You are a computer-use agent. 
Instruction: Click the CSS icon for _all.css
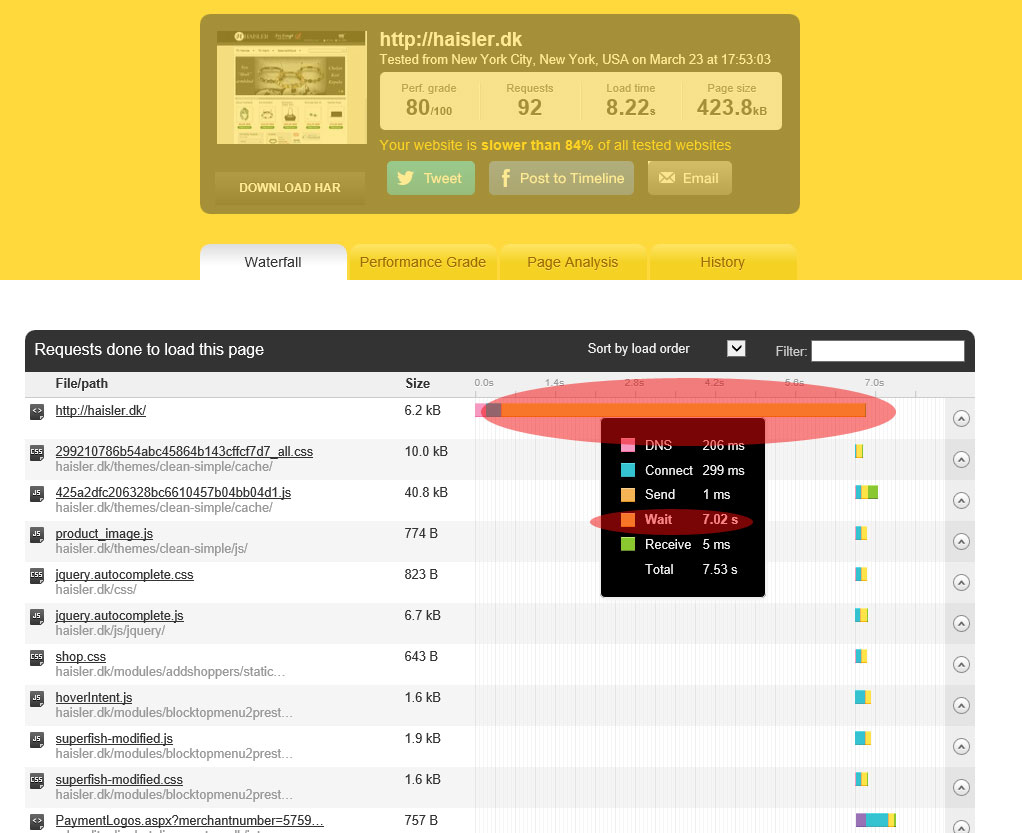37,453
